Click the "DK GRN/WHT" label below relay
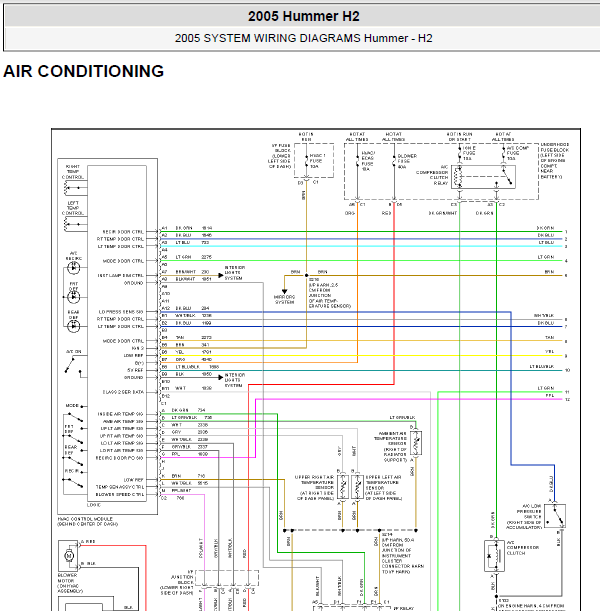 [443, 213]
